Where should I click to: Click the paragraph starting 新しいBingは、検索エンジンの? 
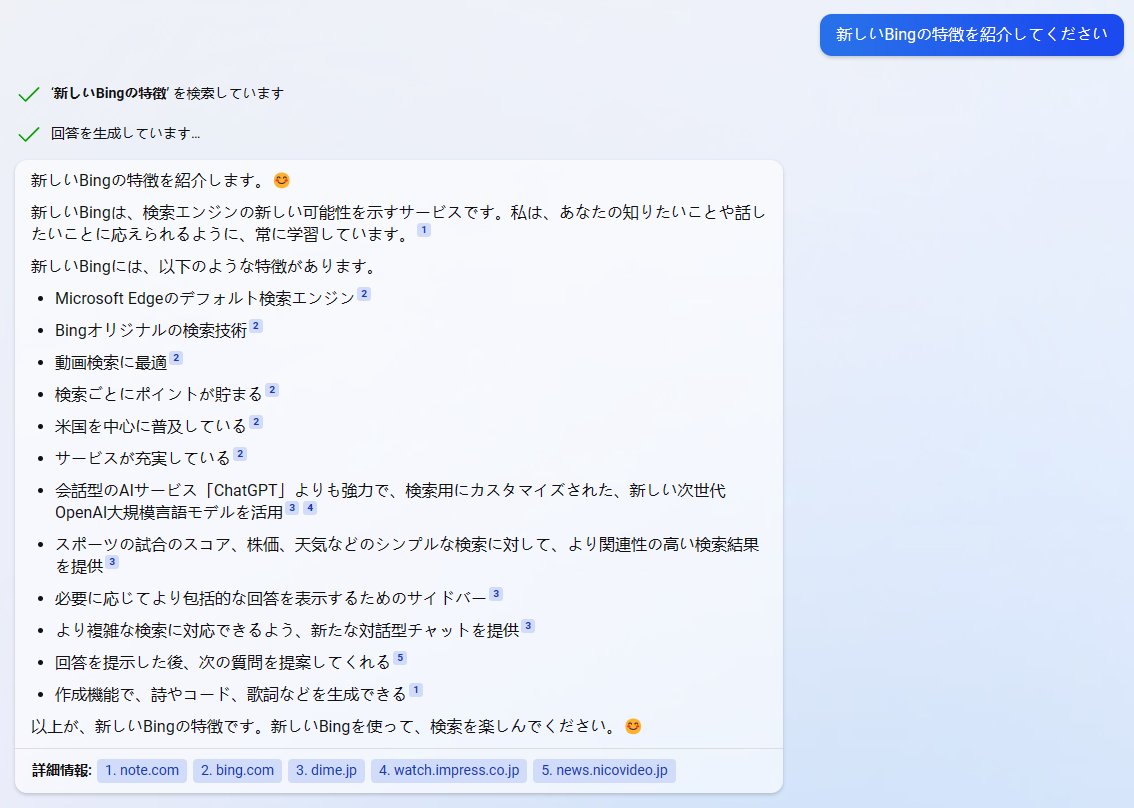point(398,224)
